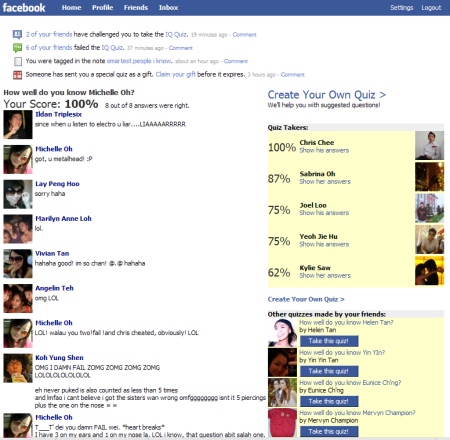The image size is (450, 440).
Task: Comment on the gift quiz notification
Action: tap(292, 75)
